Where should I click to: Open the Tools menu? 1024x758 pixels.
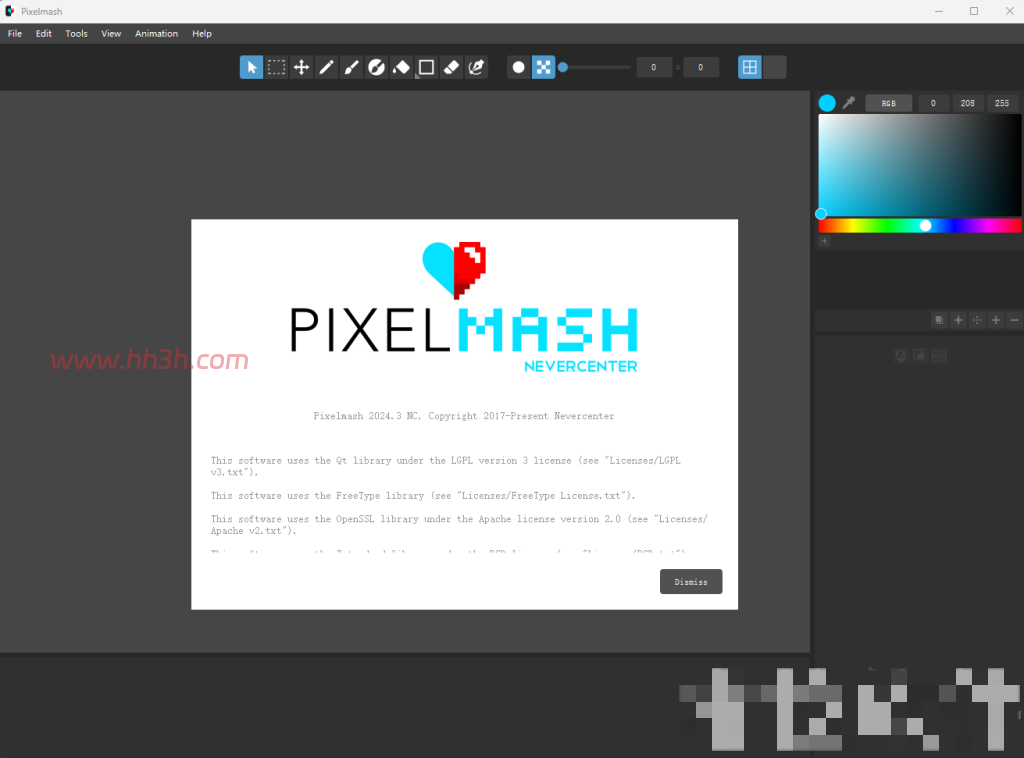tap(76, 33)
